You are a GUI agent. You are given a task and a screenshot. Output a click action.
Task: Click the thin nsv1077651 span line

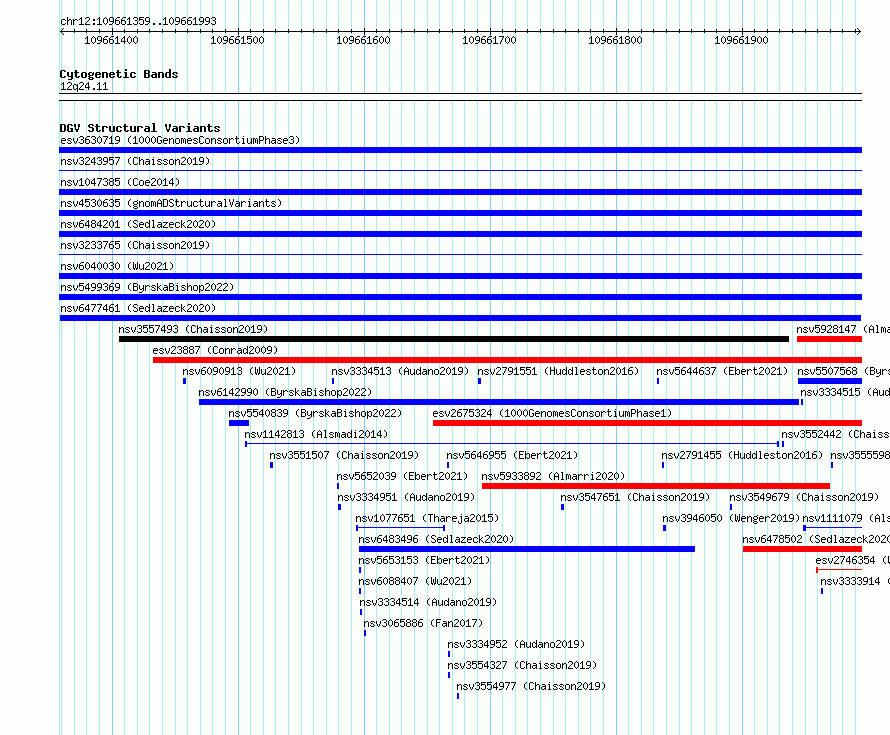tap(400, 528)
